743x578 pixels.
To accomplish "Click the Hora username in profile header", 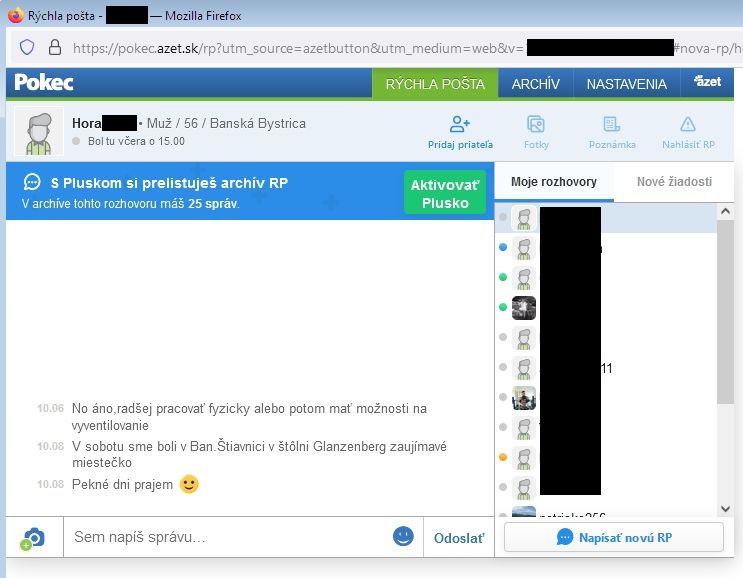I will coord(87,124).
